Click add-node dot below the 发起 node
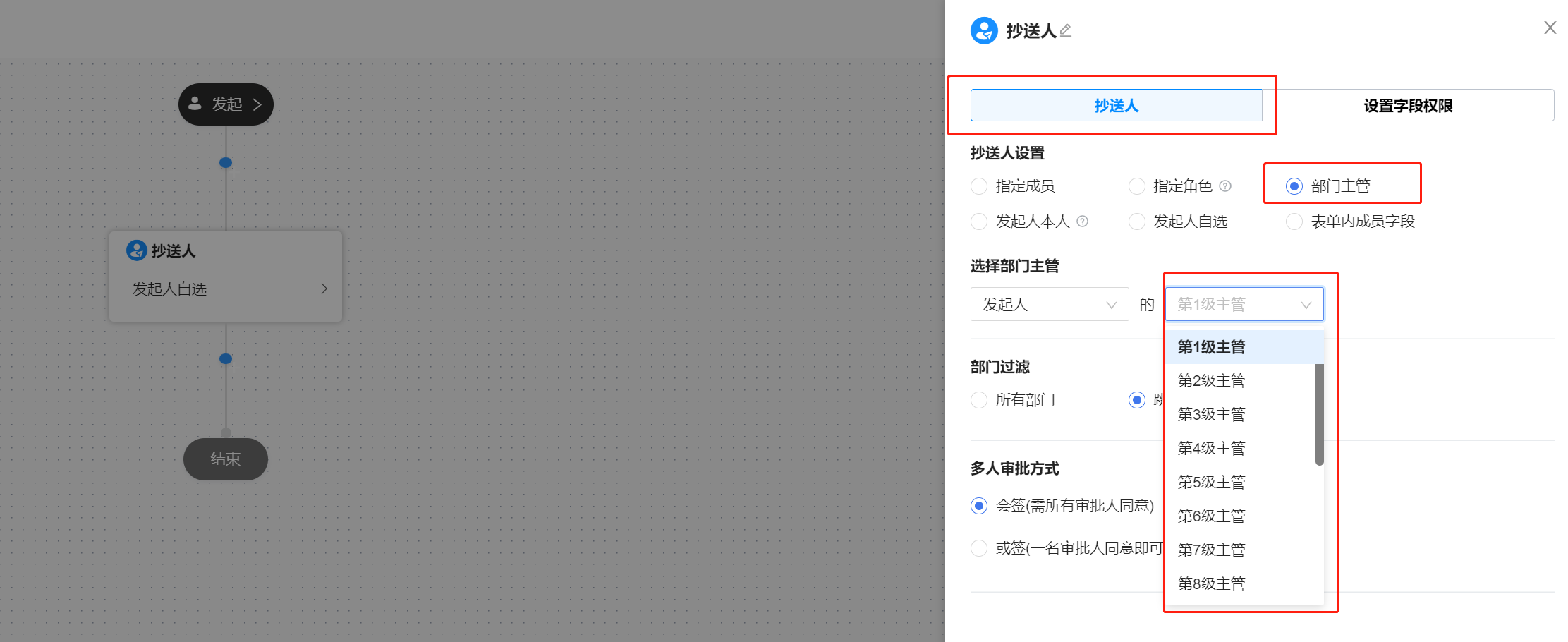The height and width of the screenshot is (642, 1568). [x=226, y=162]
